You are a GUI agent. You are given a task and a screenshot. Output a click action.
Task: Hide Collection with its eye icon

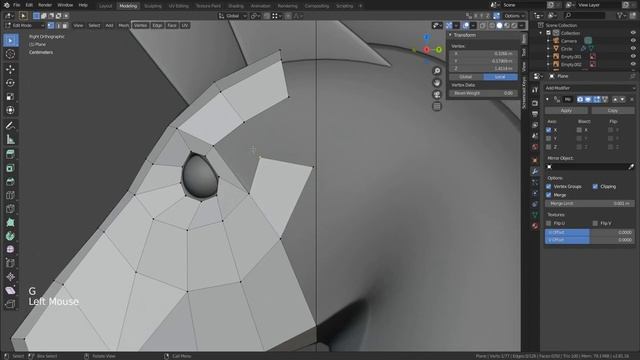(633, 33)
